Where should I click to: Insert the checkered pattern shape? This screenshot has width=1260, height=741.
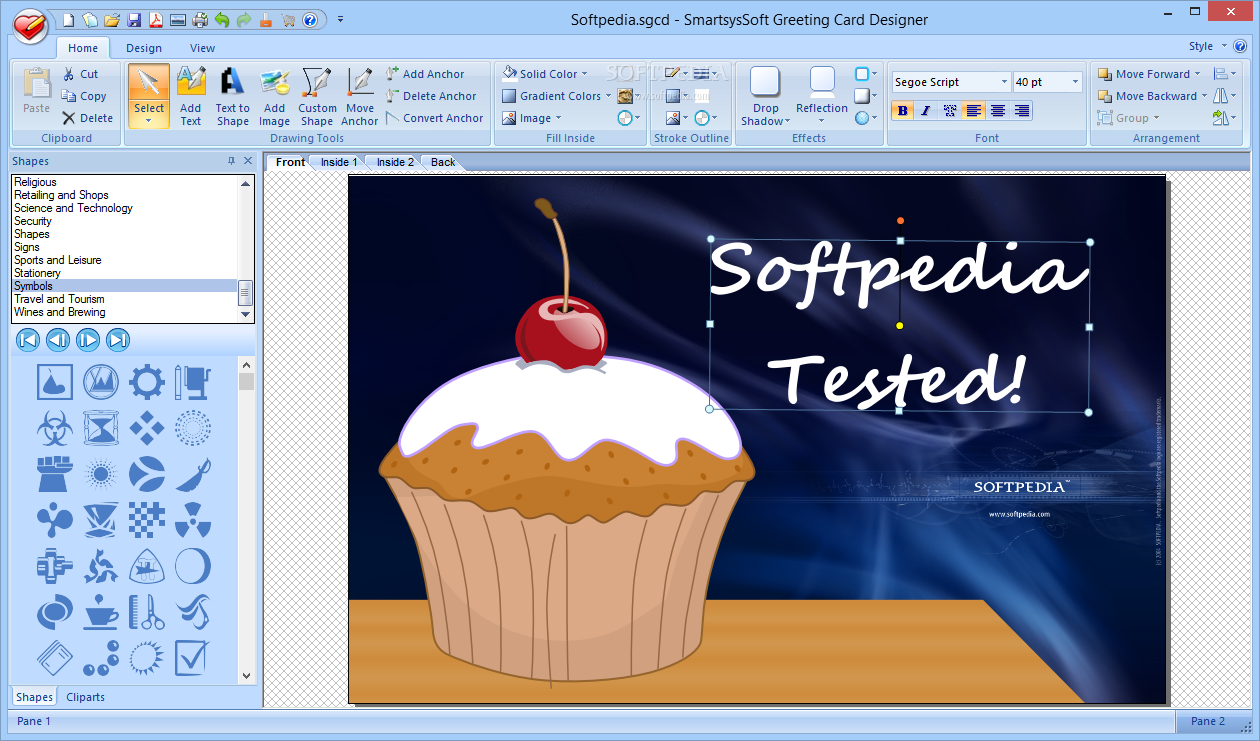click(x=147, y=520)
